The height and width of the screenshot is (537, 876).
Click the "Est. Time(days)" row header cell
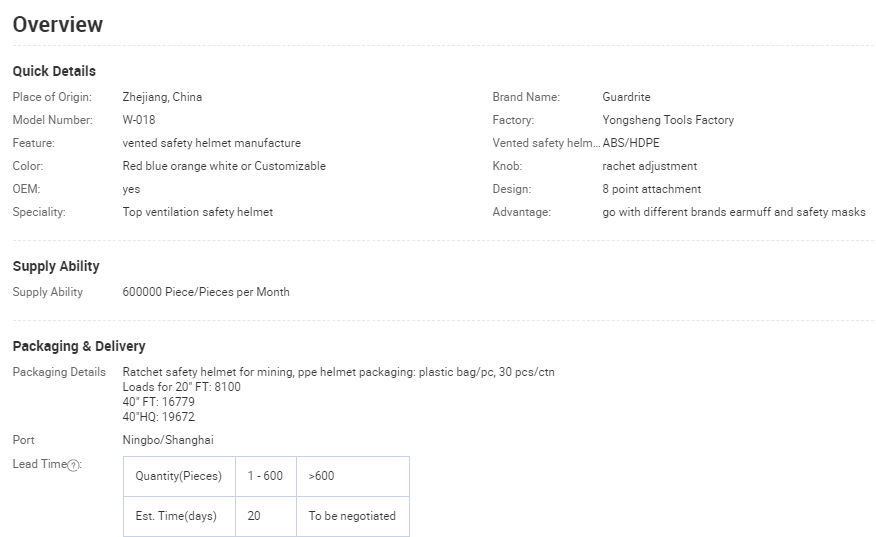click(x=178, y=516)
